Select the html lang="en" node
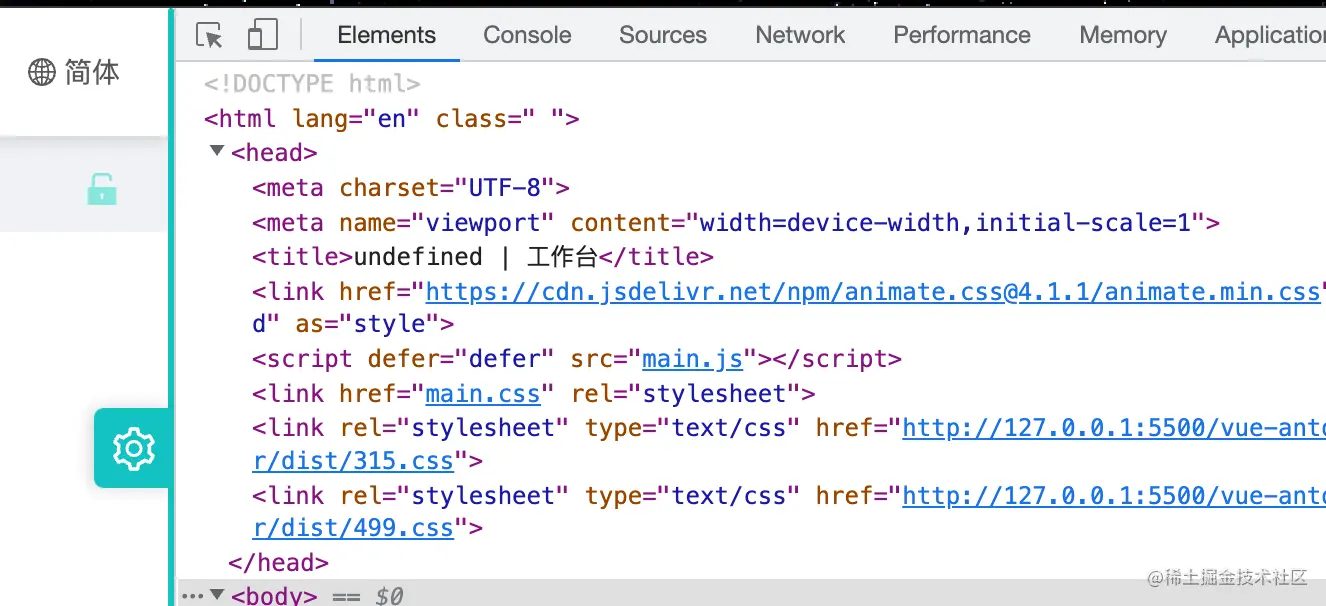Image resolution: width=1326 pixels, height=606 pixels. [x=392, y=119]
